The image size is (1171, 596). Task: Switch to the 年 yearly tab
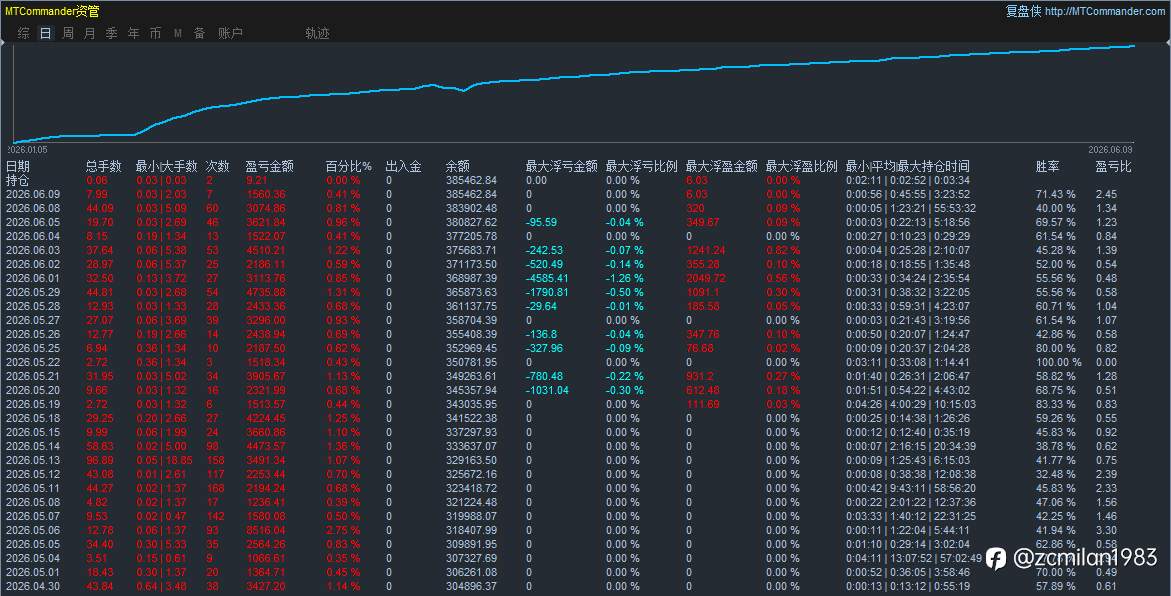(x=134, y=33)
